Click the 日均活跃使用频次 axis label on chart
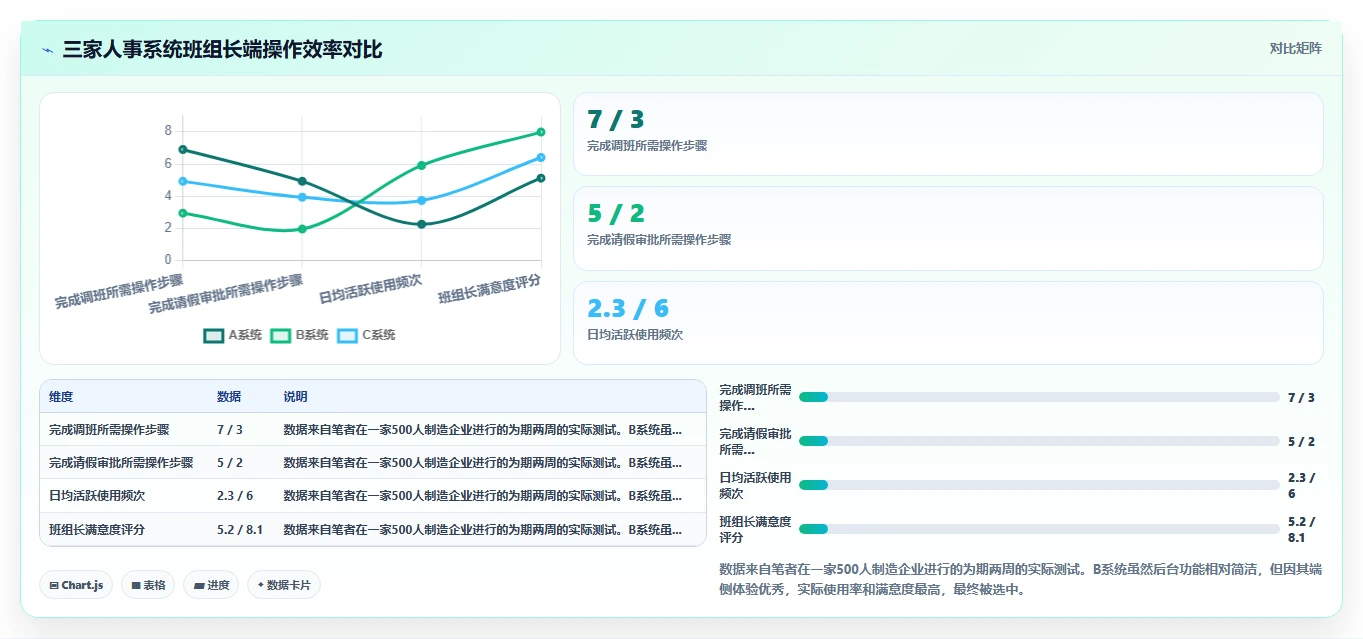1363x639 pixels. coord(370,289)
